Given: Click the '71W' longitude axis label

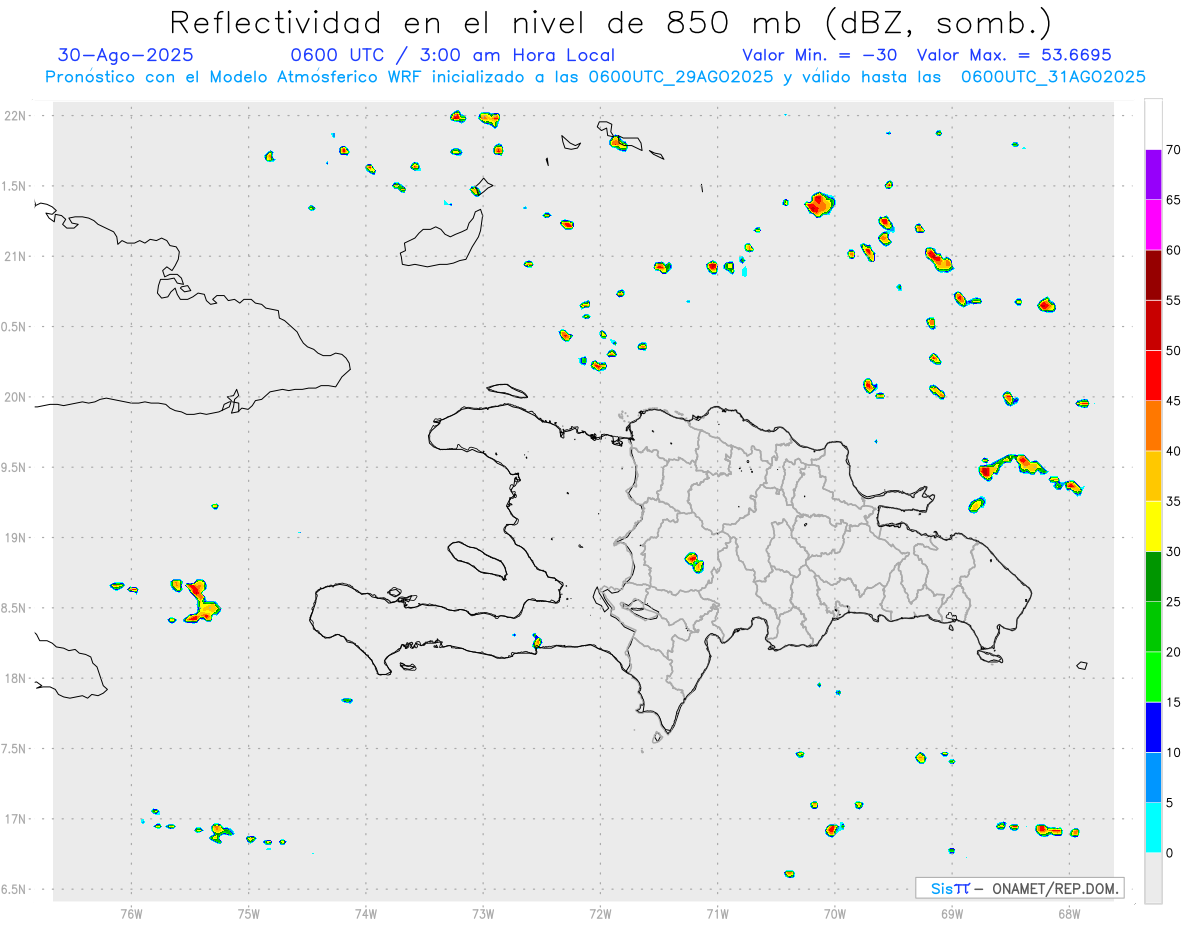Looking at the screenshot, I should pyautogui.click(x=717, y=913).
